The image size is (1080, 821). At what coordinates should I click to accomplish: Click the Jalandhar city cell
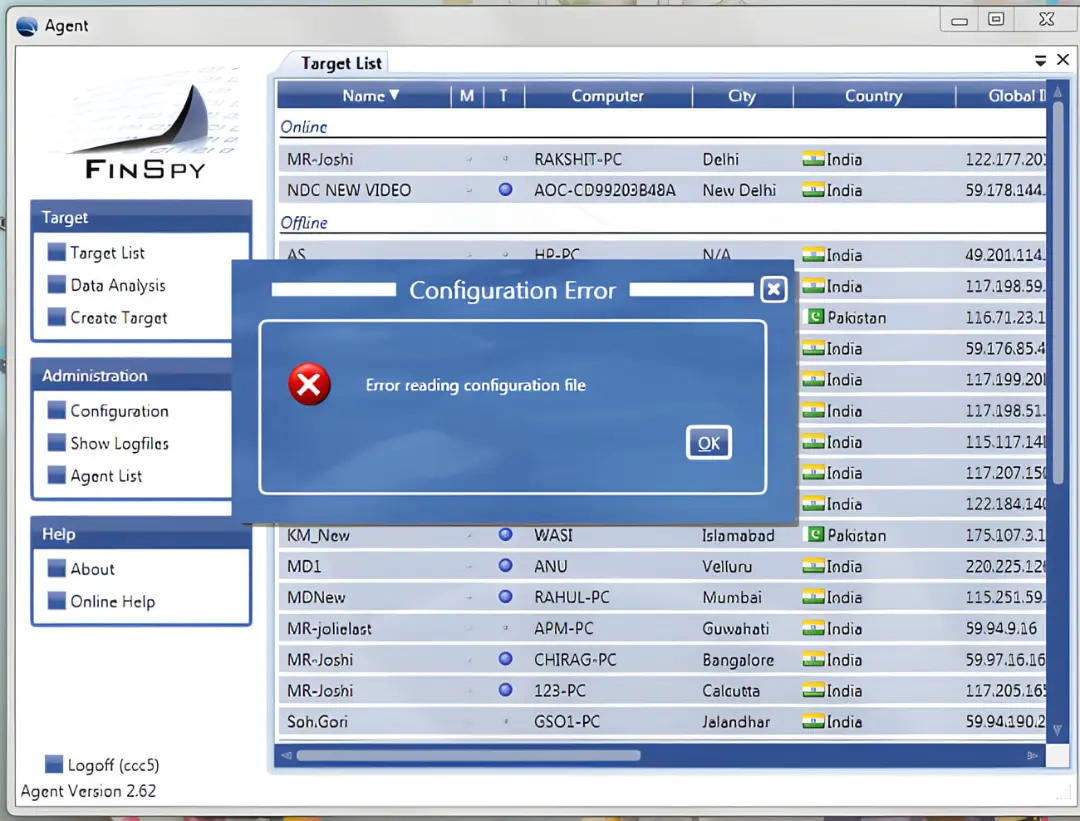736,722
